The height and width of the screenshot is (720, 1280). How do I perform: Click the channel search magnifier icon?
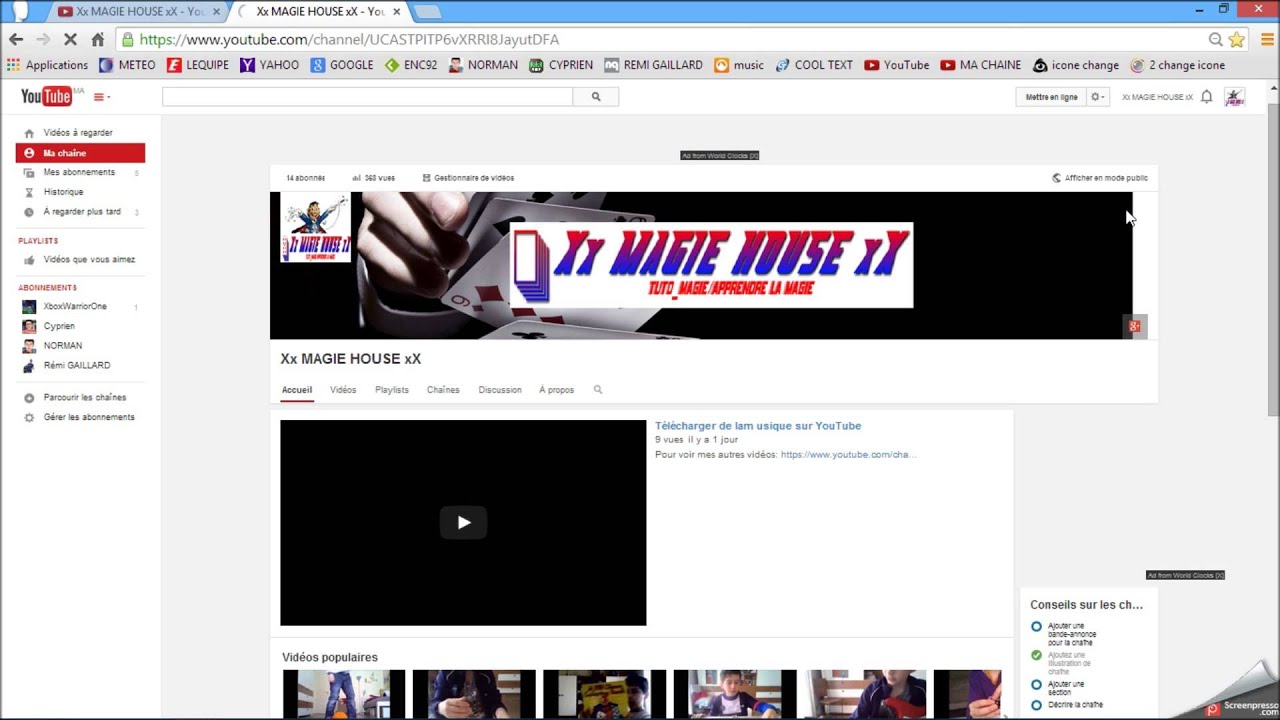coord(598,390)
